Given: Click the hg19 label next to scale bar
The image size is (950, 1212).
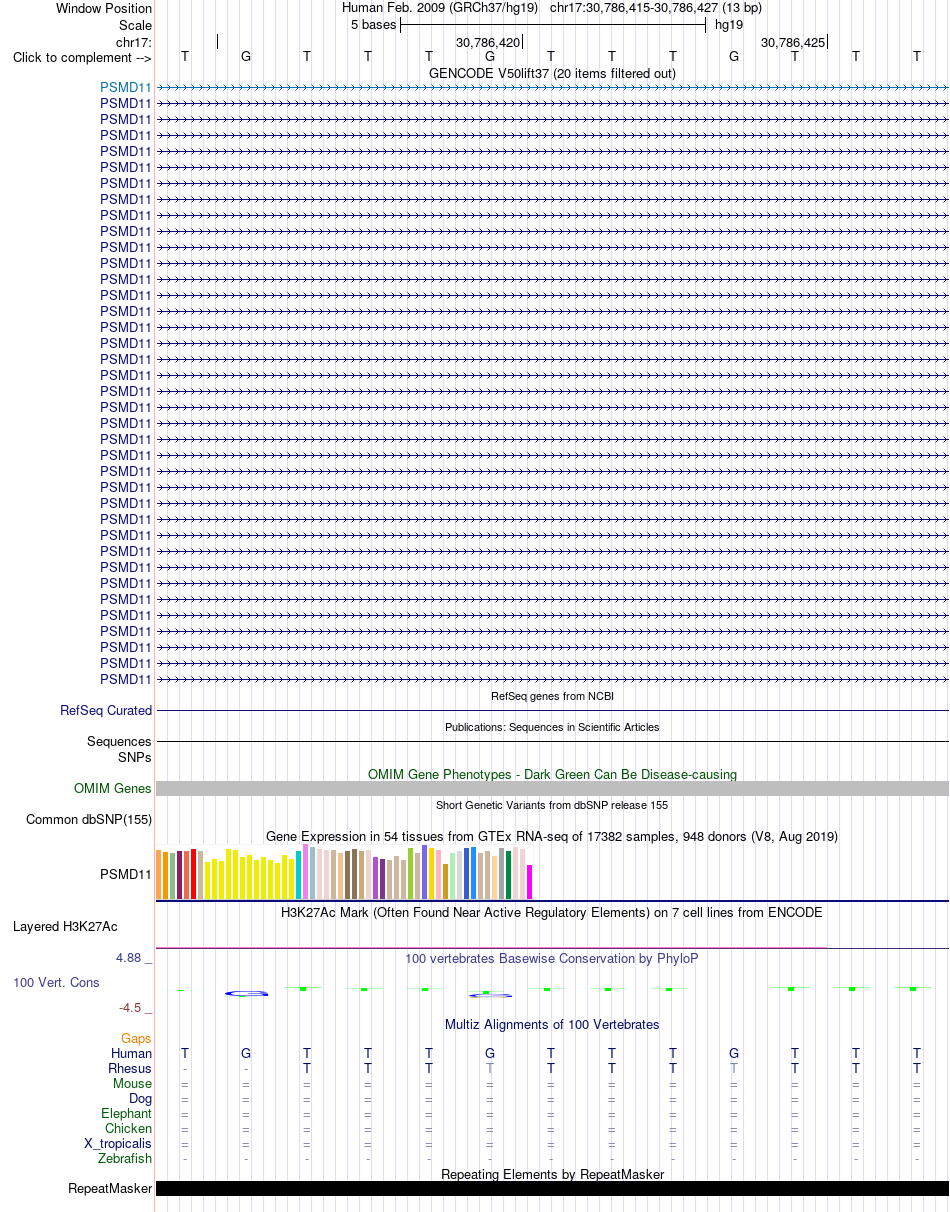Looking at the screenshot, I should pyautogui.click(x=728, y=24).
